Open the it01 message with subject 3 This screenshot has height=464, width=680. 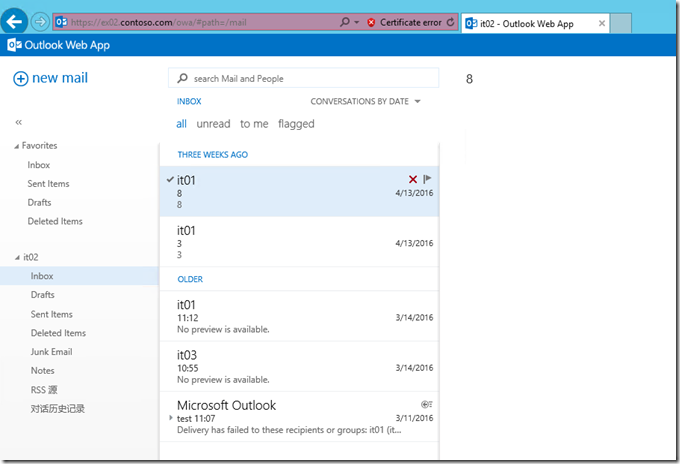299,242
